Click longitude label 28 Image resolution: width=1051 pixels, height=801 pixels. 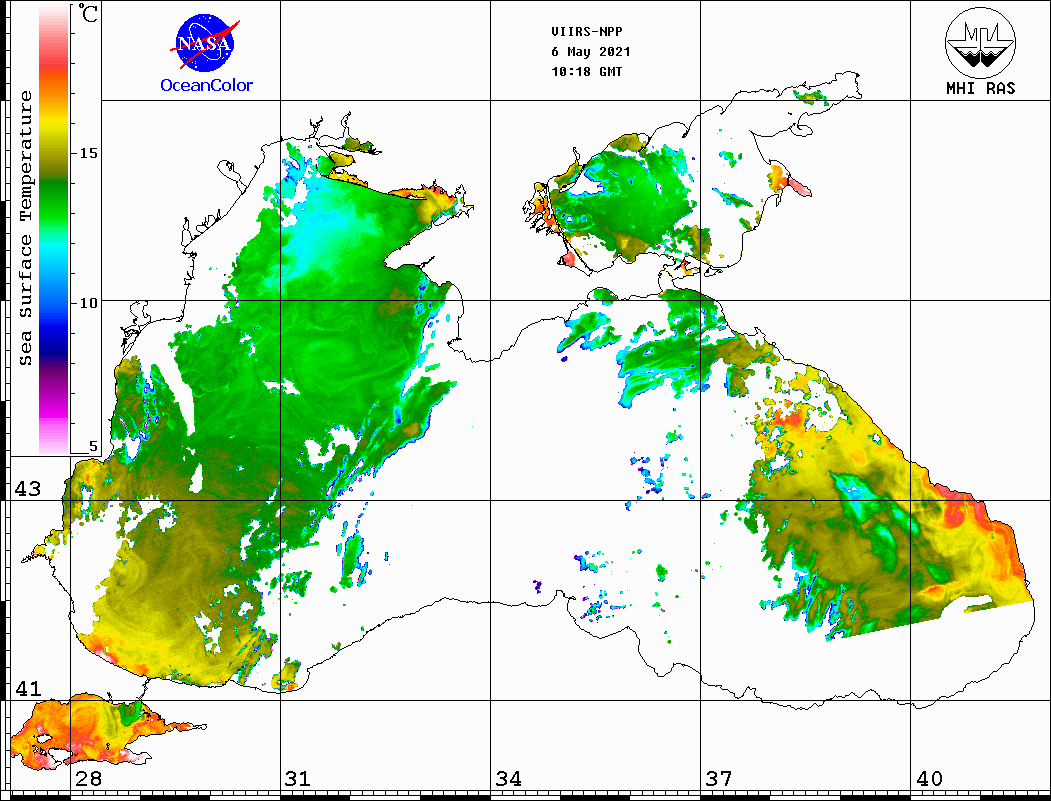(x=88, y=779)
